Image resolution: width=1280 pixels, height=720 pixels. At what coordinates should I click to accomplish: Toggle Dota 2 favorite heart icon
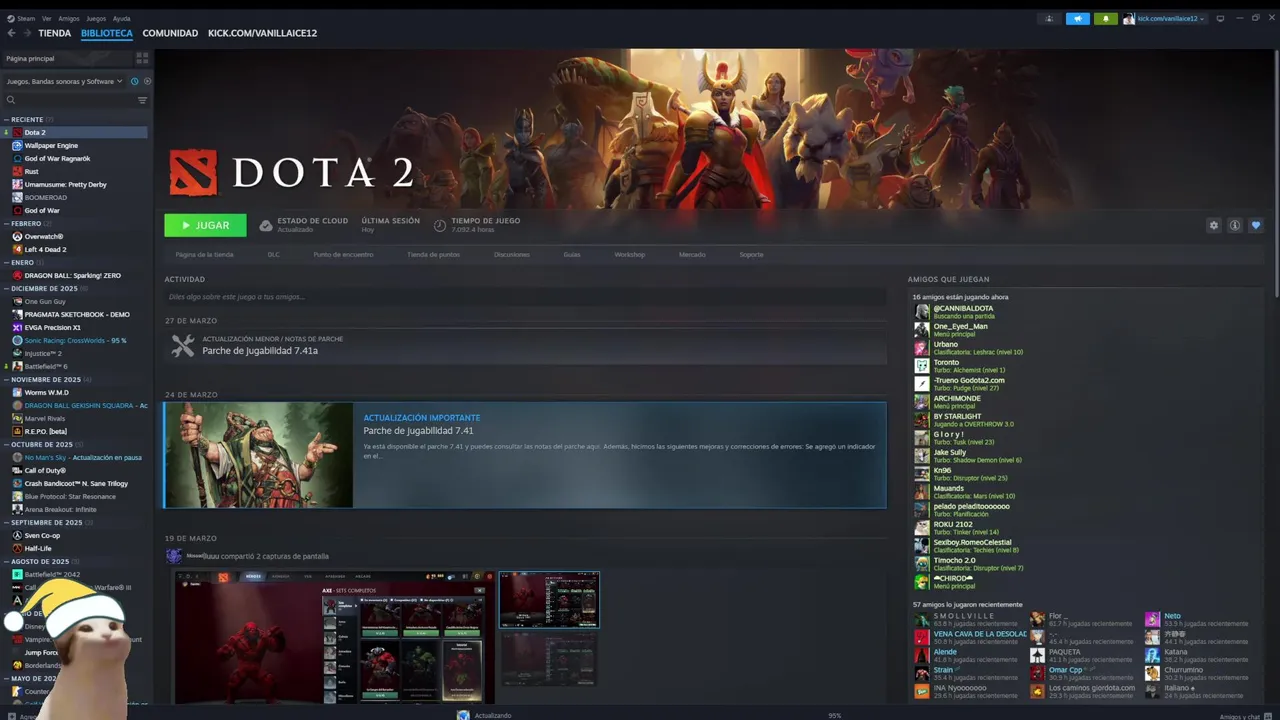pos(1256,225)
